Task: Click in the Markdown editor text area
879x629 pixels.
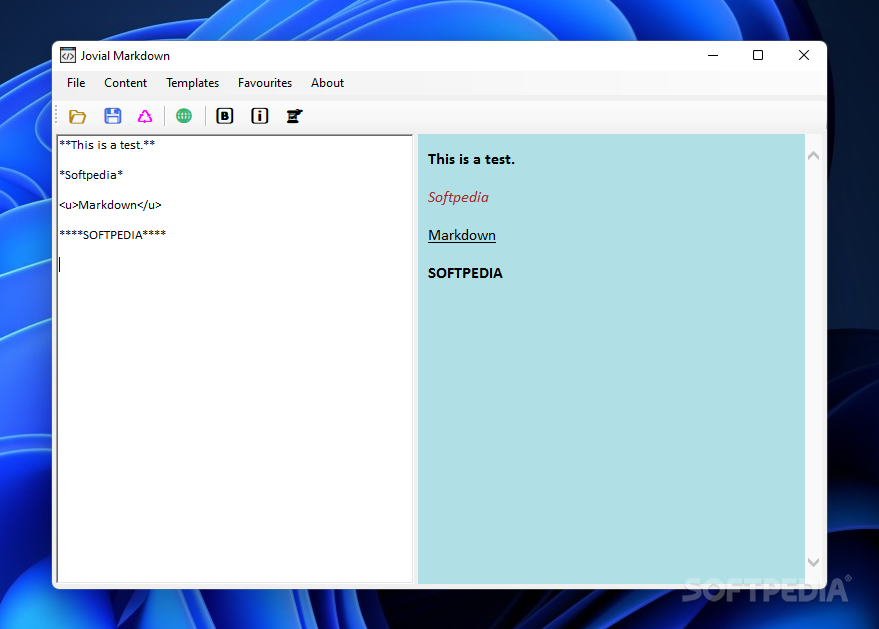Action: pos(235,359)
